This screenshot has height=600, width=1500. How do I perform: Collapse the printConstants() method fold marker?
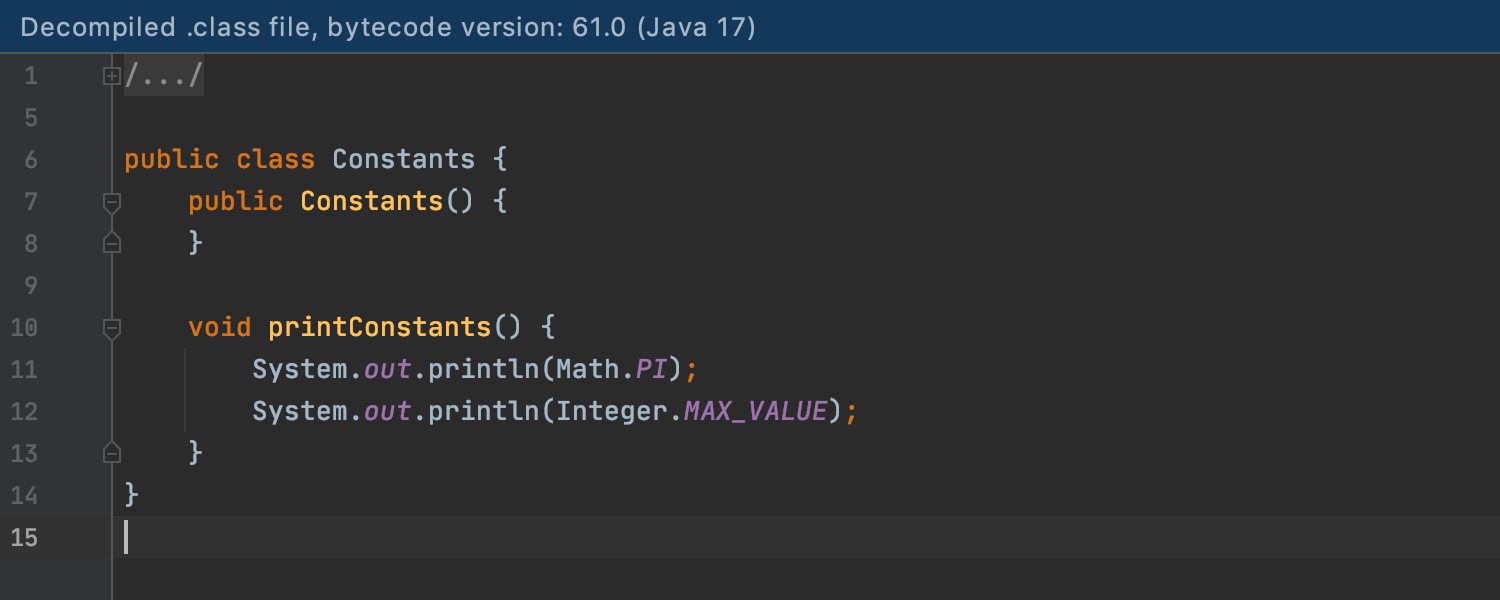point(112,327)
